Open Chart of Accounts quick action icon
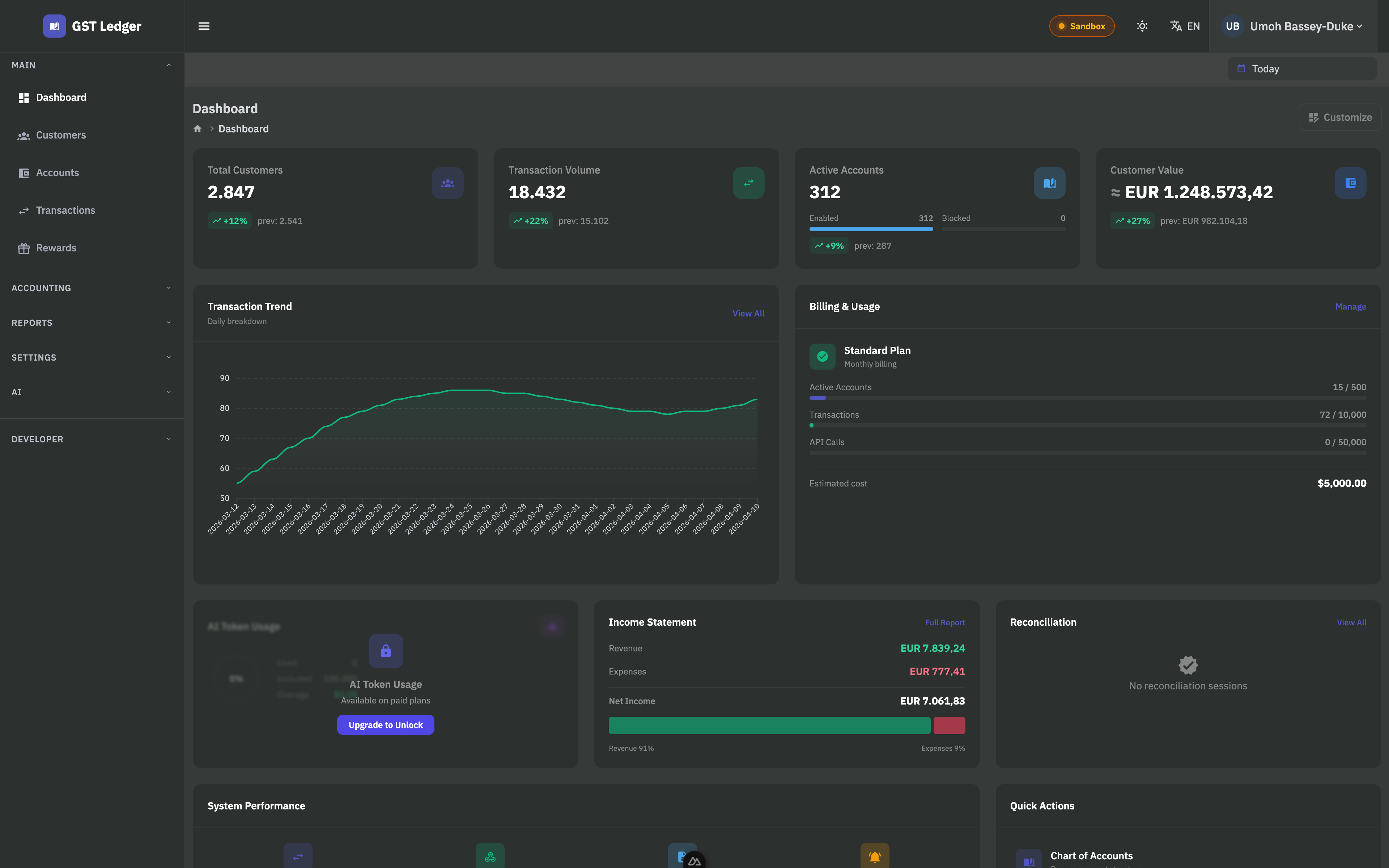The height and width of the screenshot is (868, 1389). (1029, 858)
